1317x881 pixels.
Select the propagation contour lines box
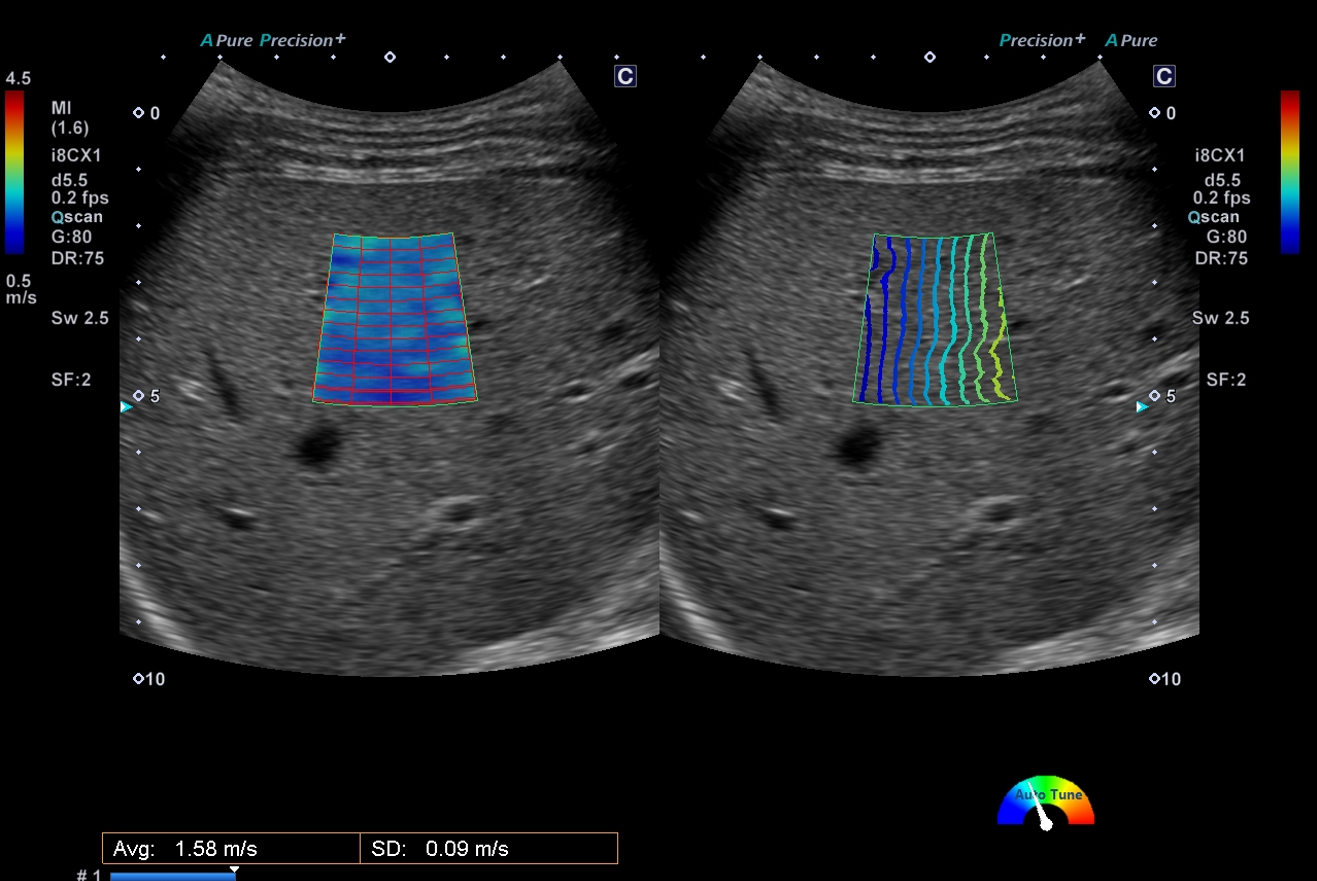tap(935, 319)
